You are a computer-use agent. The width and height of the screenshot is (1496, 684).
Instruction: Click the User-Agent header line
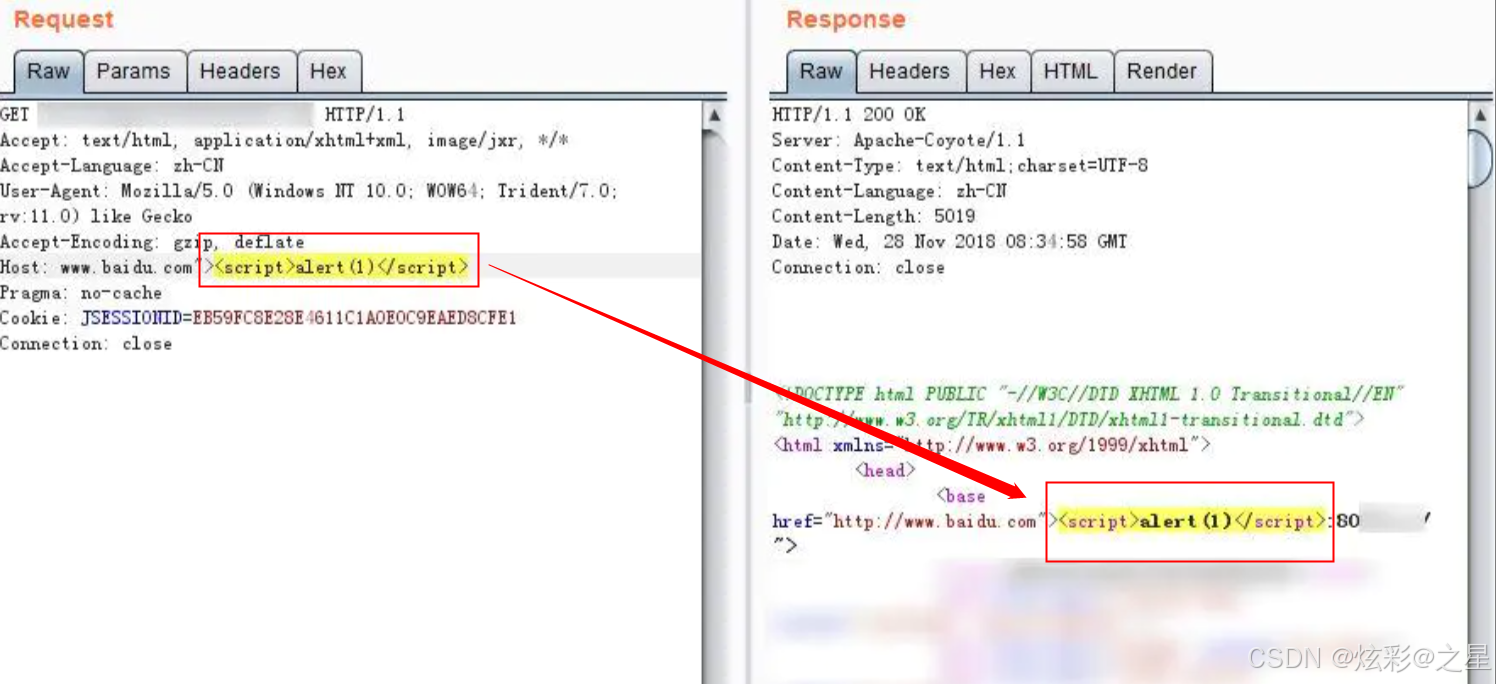[309, 203]
